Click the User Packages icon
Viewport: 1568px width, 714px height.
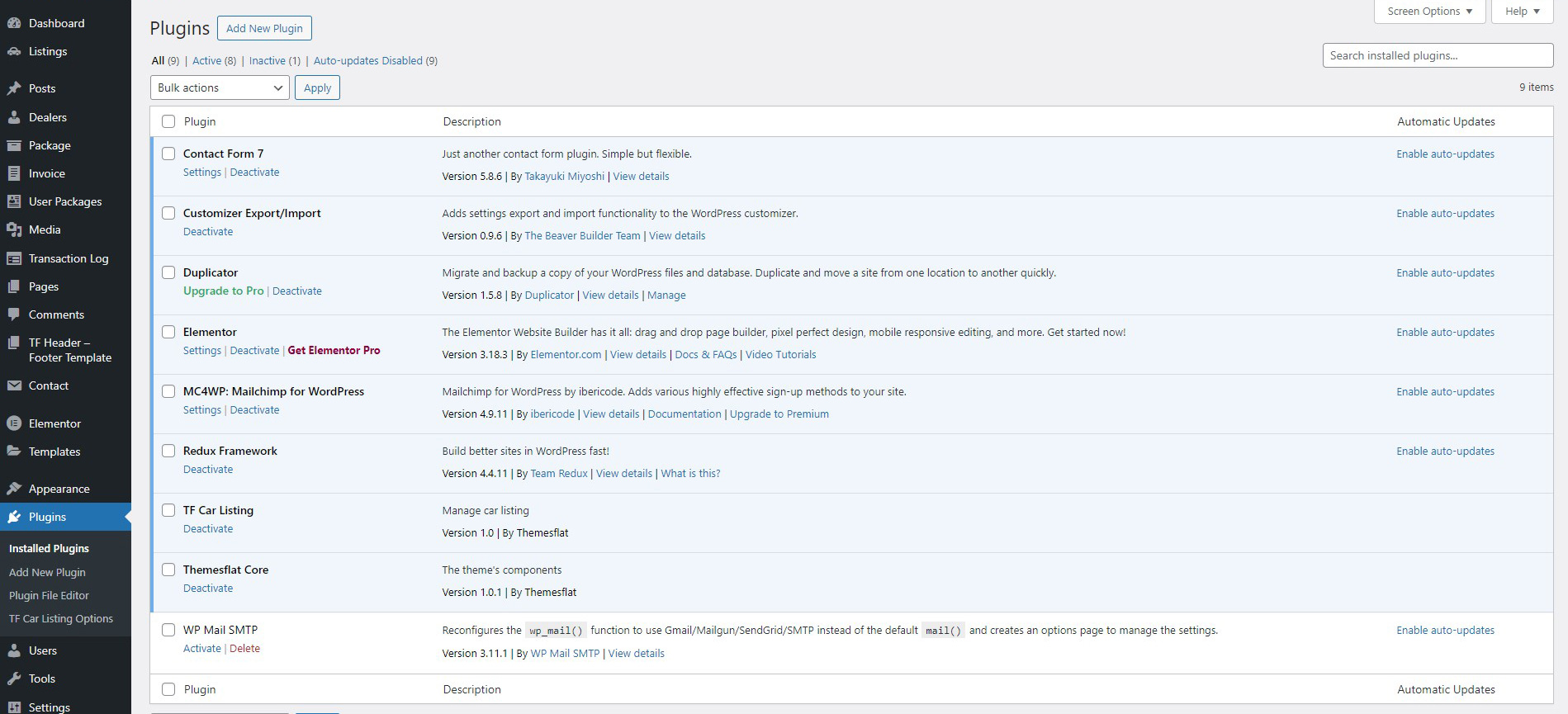14,201
